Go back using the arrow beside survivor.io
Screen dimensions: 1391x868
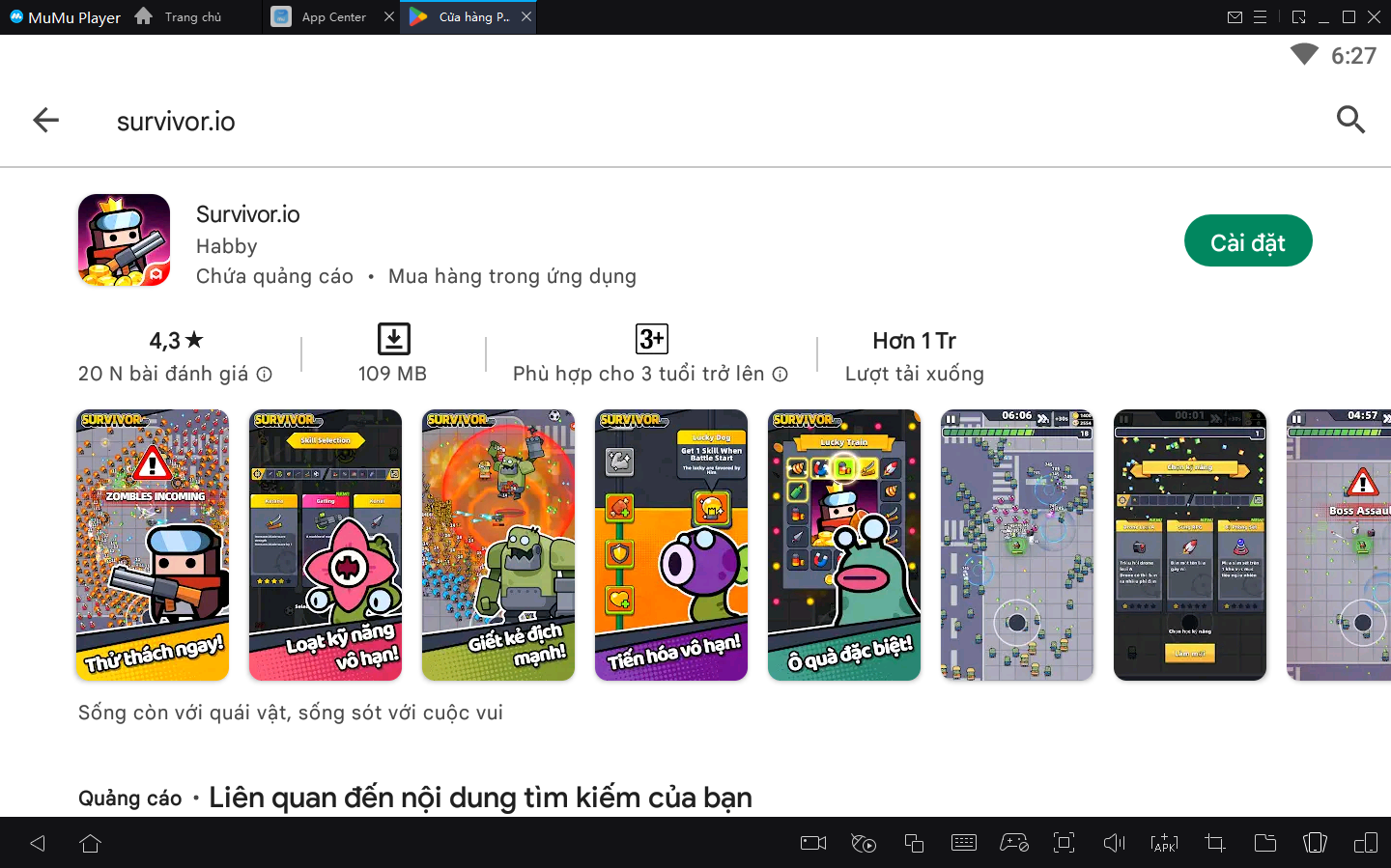(x=45, y=121)
